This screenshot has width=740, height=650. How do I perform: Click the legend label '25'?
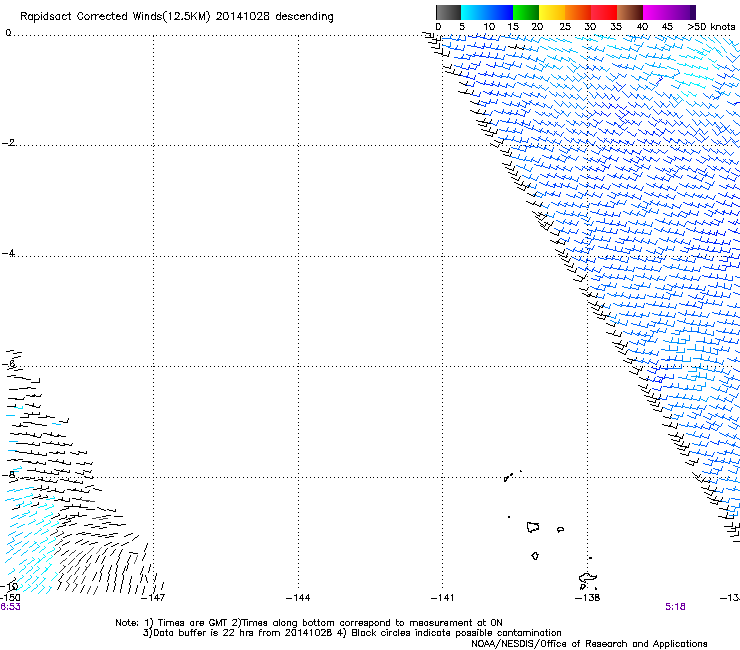pyautogui.click(x=565, y=27)
